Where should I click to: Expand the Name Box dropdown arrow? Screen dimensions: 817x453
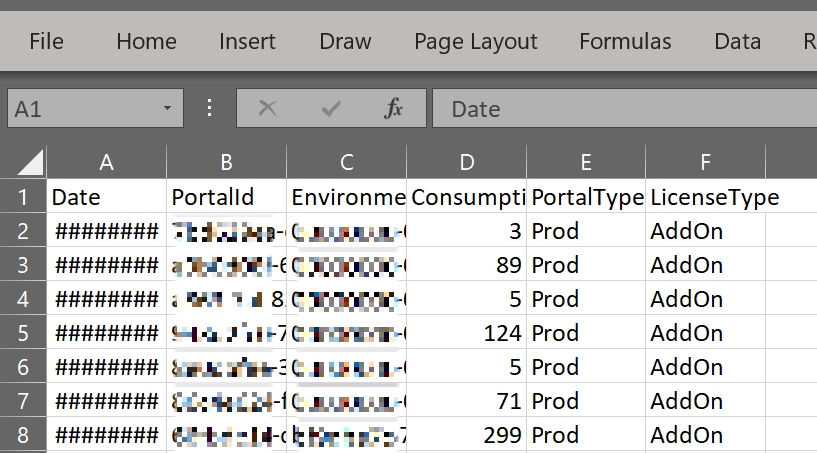[x=166, y=109]
